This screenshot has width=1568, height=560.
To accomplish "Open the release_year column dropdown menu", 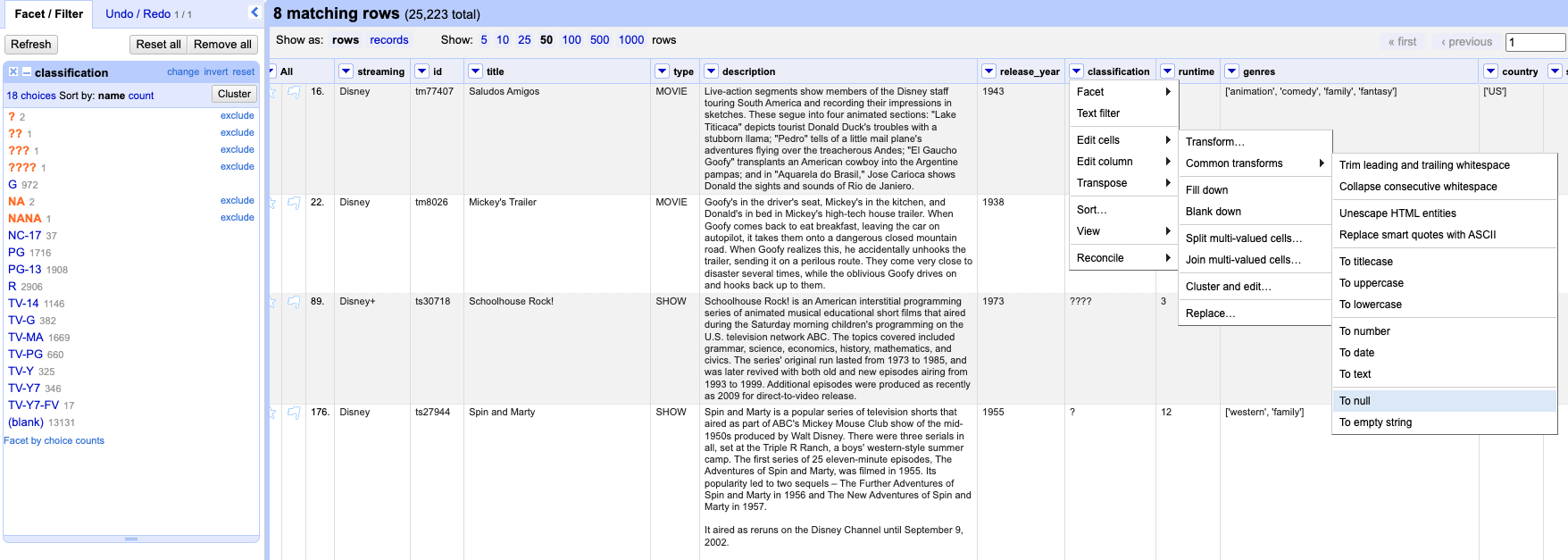I will pos(989,71).
